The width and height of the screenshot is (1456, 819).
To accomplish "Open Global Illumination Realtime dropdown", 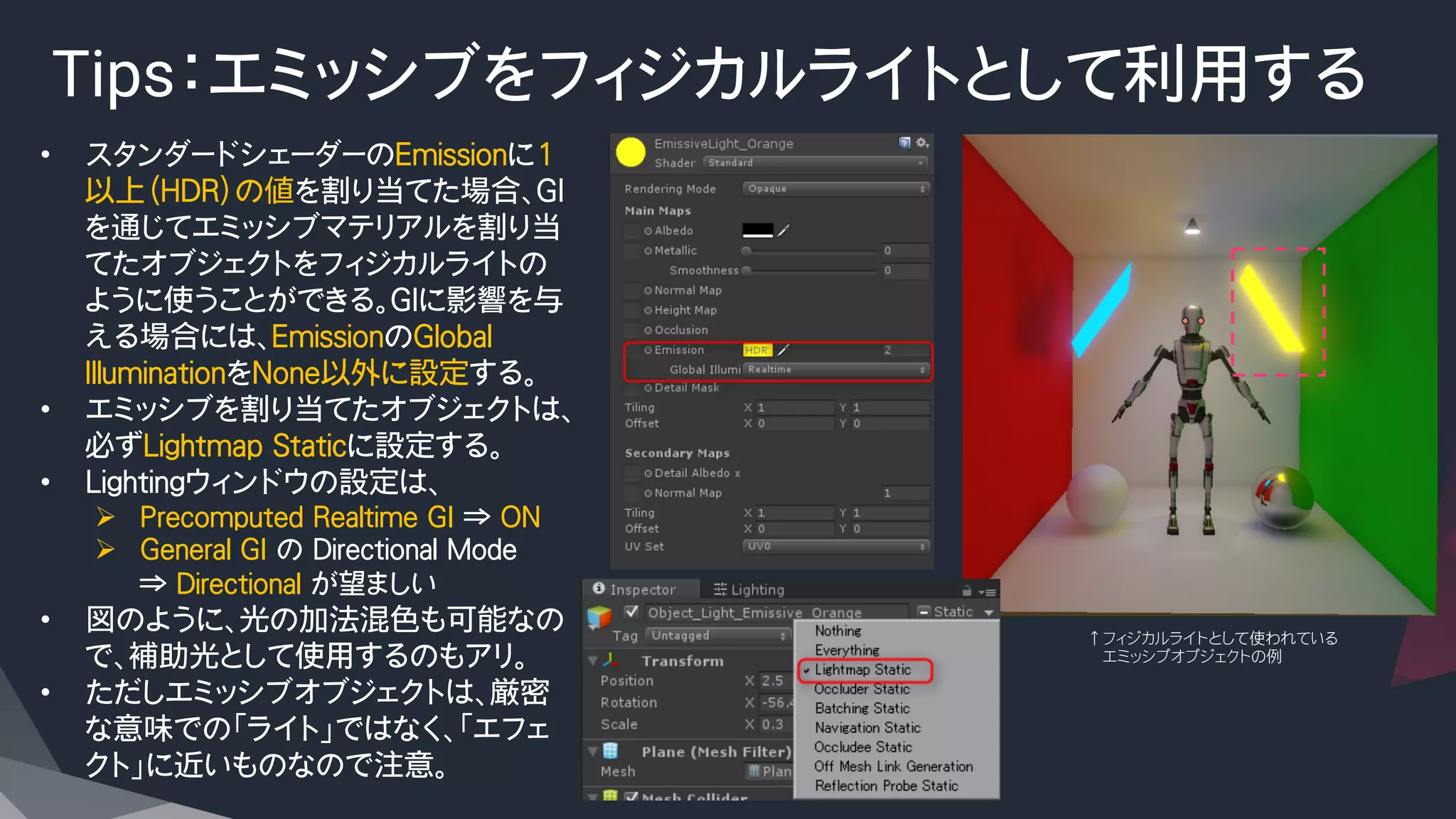I will click(x=836, y=370).
